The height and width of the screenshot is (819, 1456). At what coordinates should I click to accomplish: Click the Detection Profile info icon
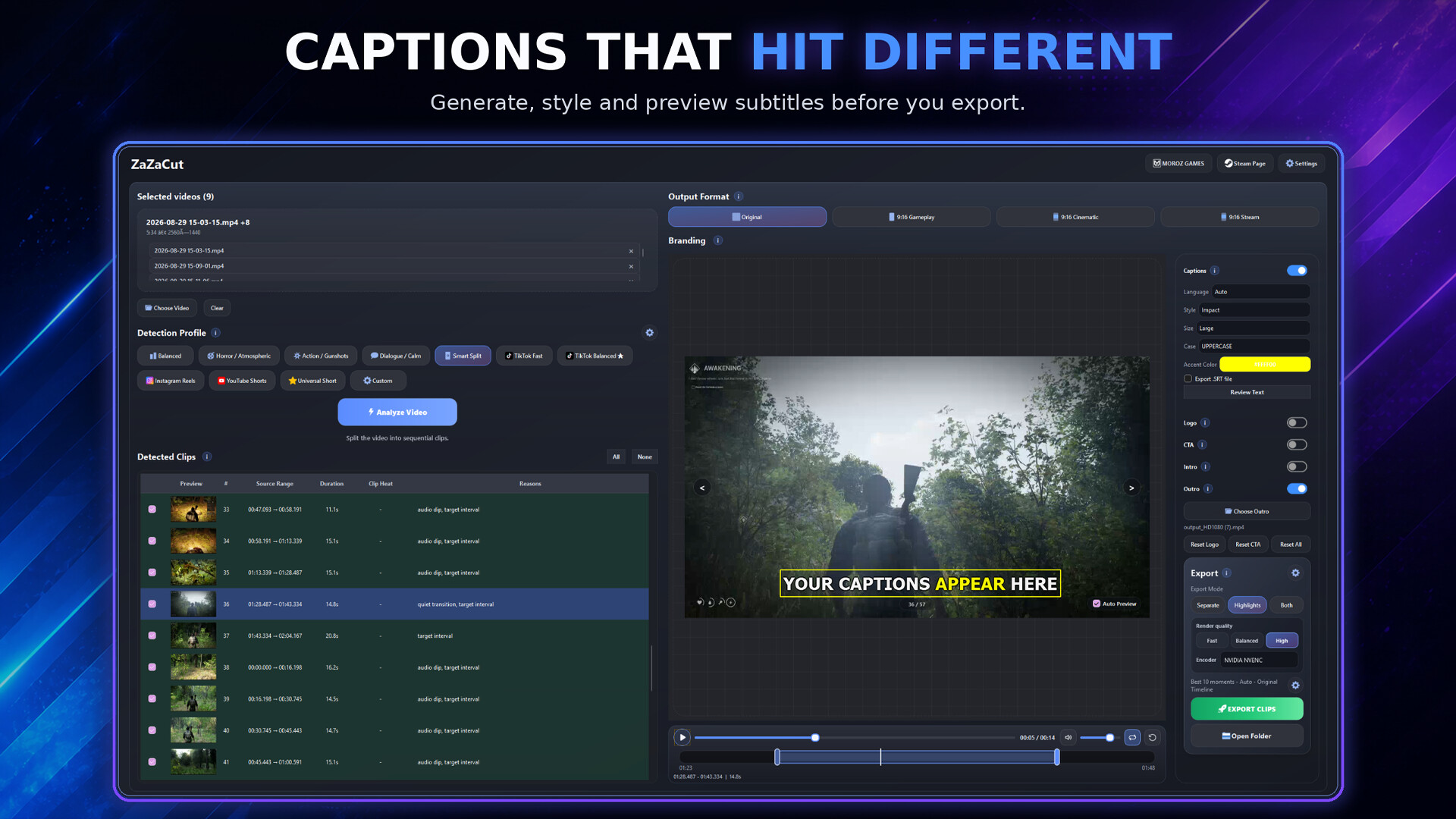click(215, 333)
